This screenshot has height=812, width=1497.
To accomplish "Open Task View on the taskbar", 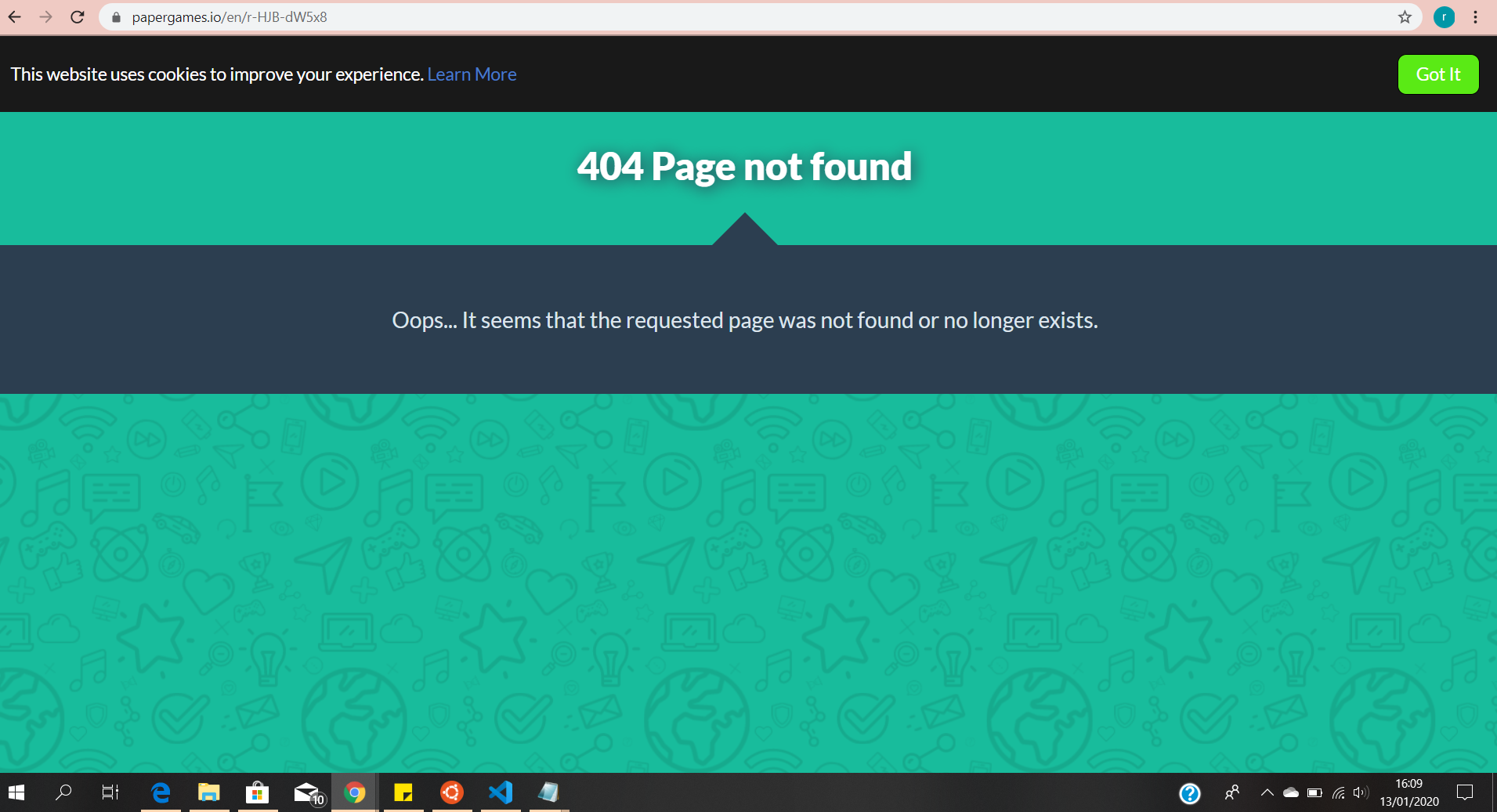I will [110, 792].
